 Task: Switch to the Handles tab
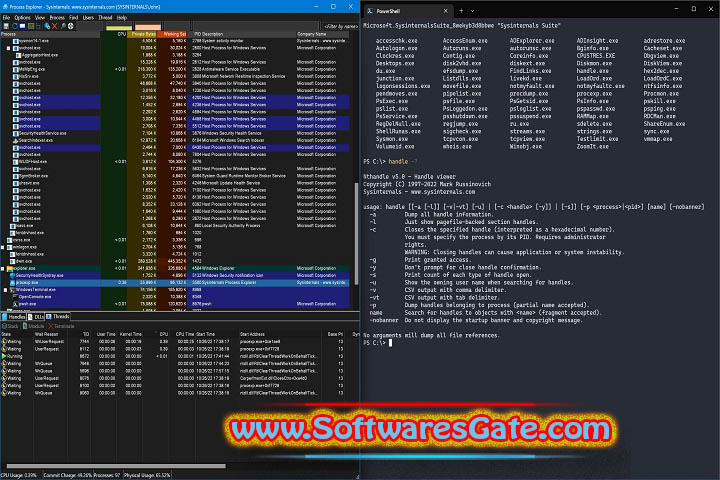[14, 316]
